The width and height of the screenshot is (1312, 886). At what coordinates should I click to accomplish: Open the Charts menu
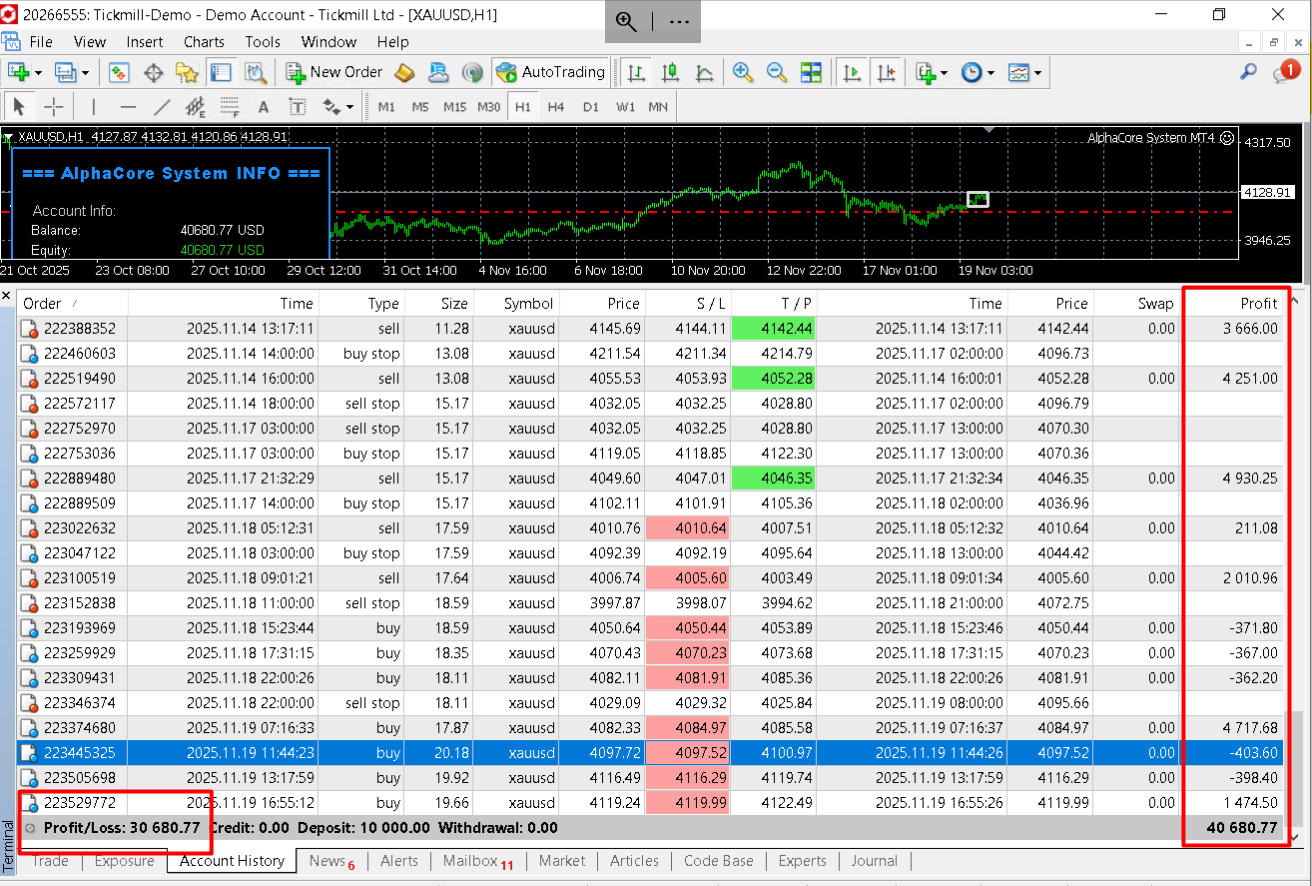coord(204,42)
